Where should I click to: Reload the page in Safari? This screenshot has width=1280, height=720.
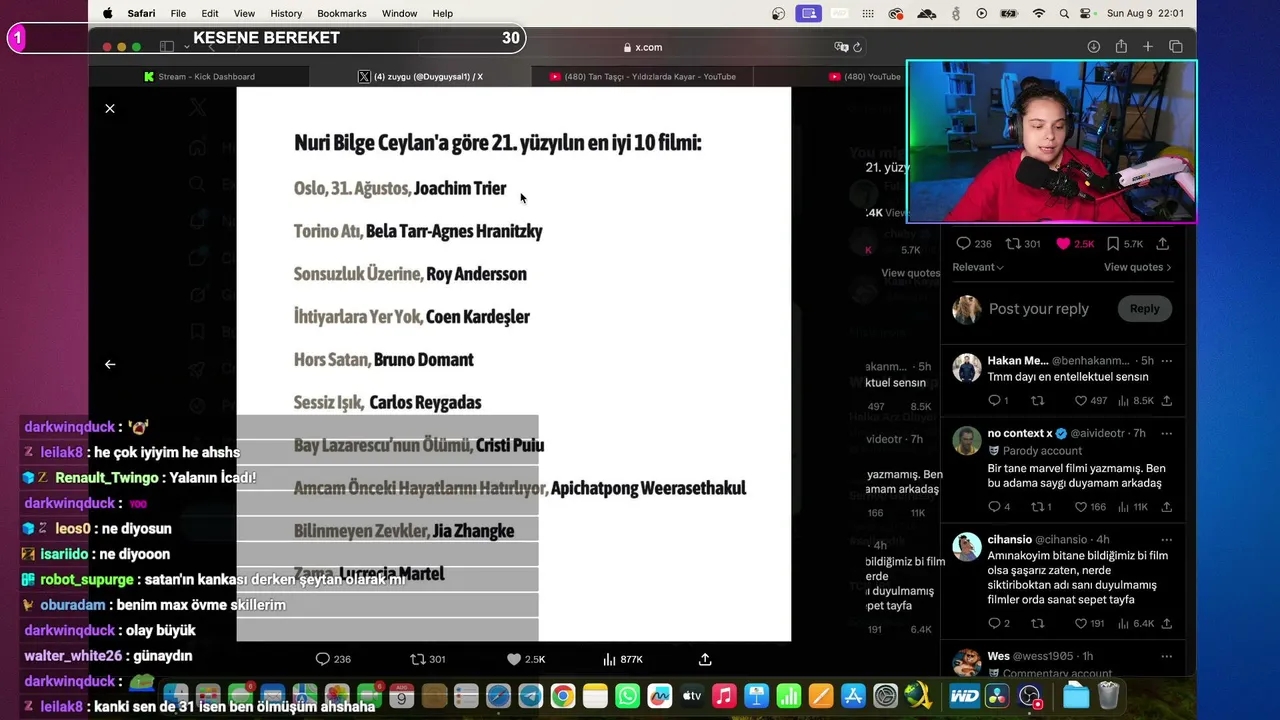point(857,47)
